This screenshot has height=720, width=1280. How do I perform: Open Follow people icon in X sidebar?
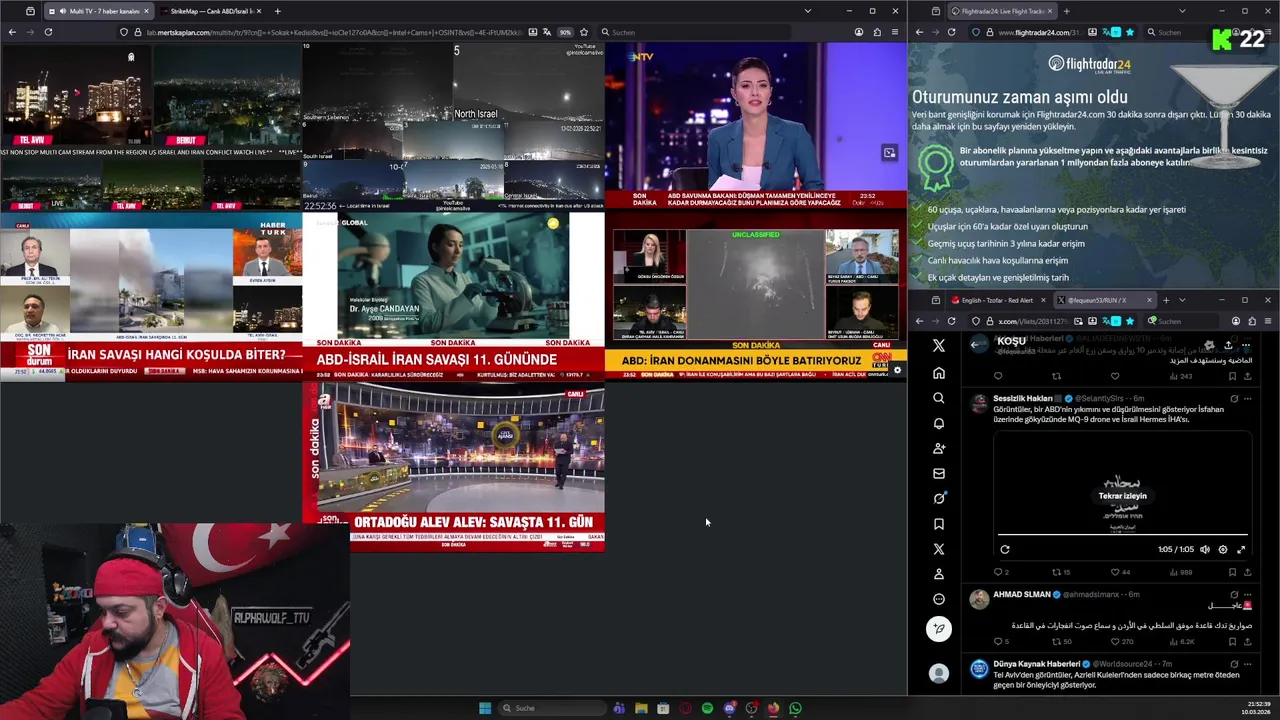click(938, 448)
